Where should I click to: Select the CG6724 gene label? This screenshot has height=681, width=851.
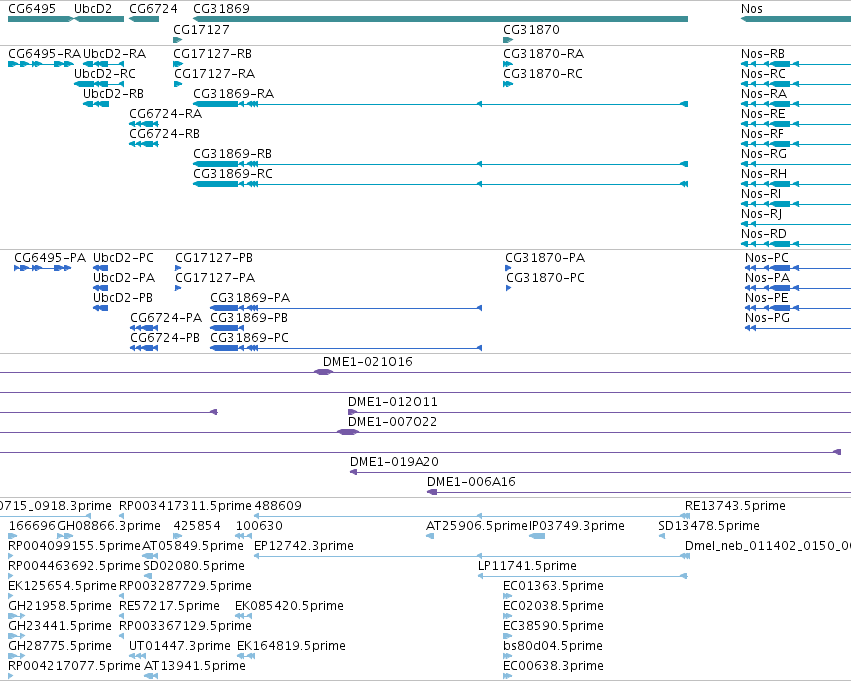(153, 9)
